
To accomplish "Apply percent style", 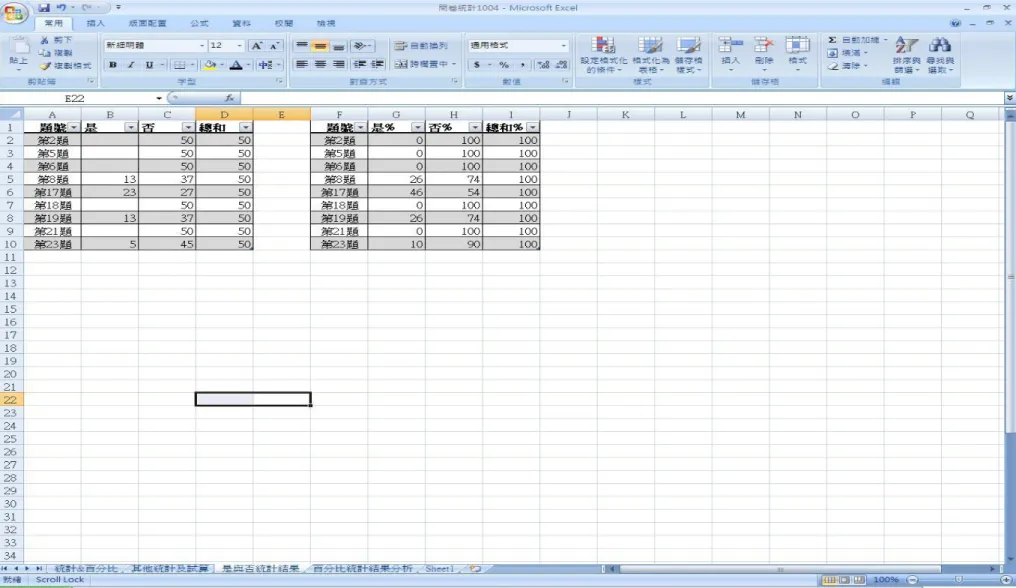I will [x=503, y=65].
